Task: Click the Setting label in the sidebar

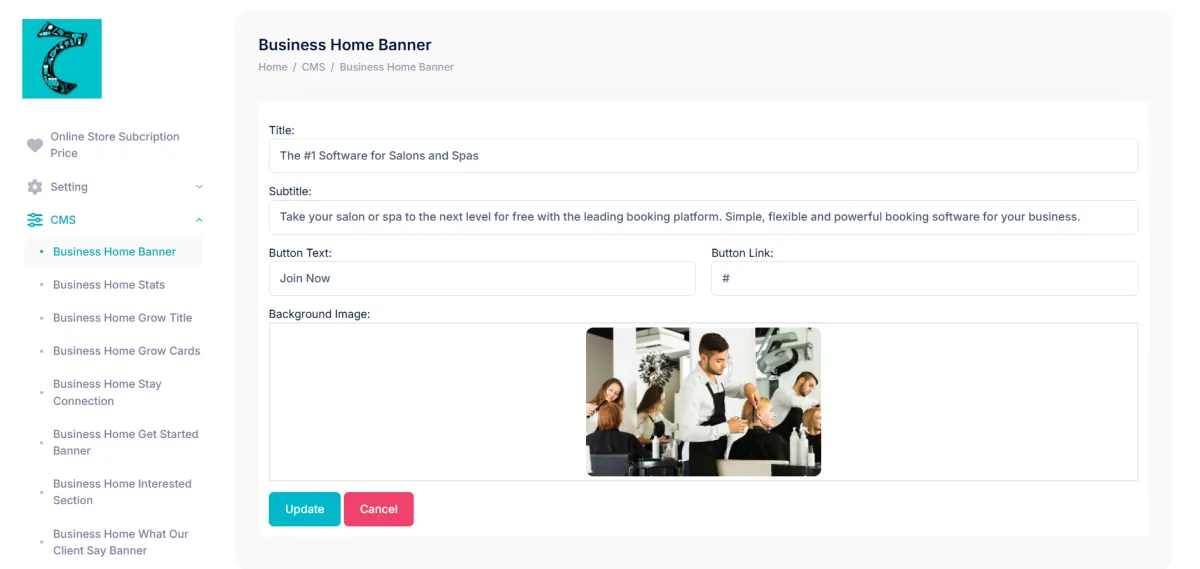Action: pyautogui.click(x=69, y=187)
